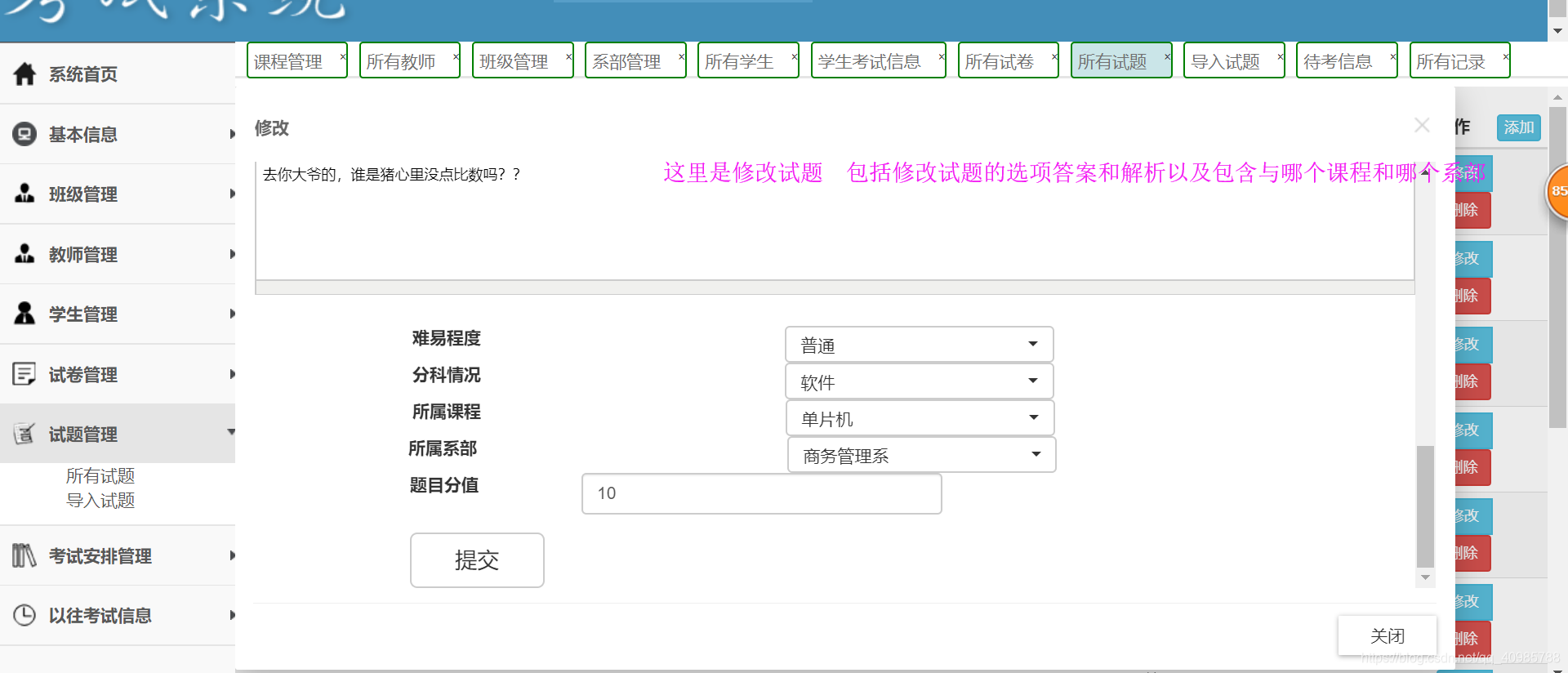Click the 以往考试信息 clock icon
Viewport: 1568px width, 673px height.
(24, 615)
